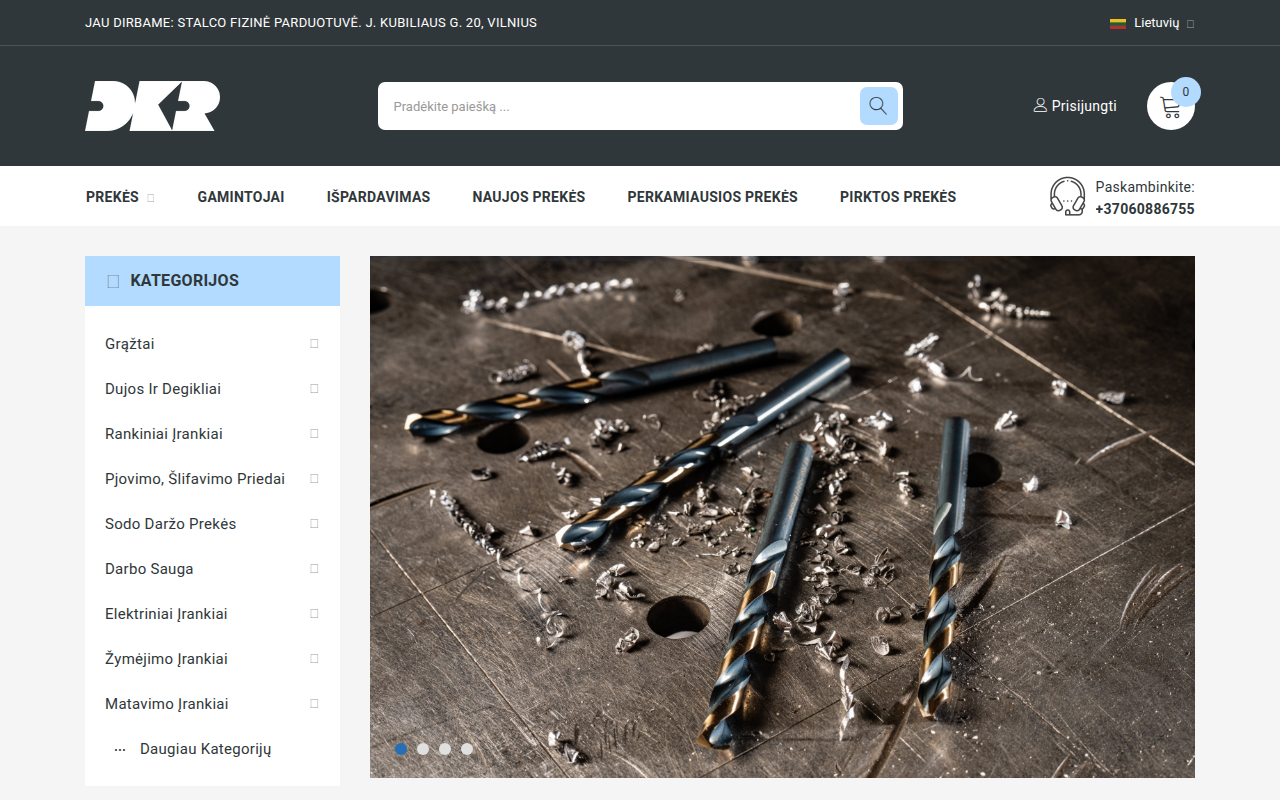Select the second carousel slide dot

coord(423,748)
